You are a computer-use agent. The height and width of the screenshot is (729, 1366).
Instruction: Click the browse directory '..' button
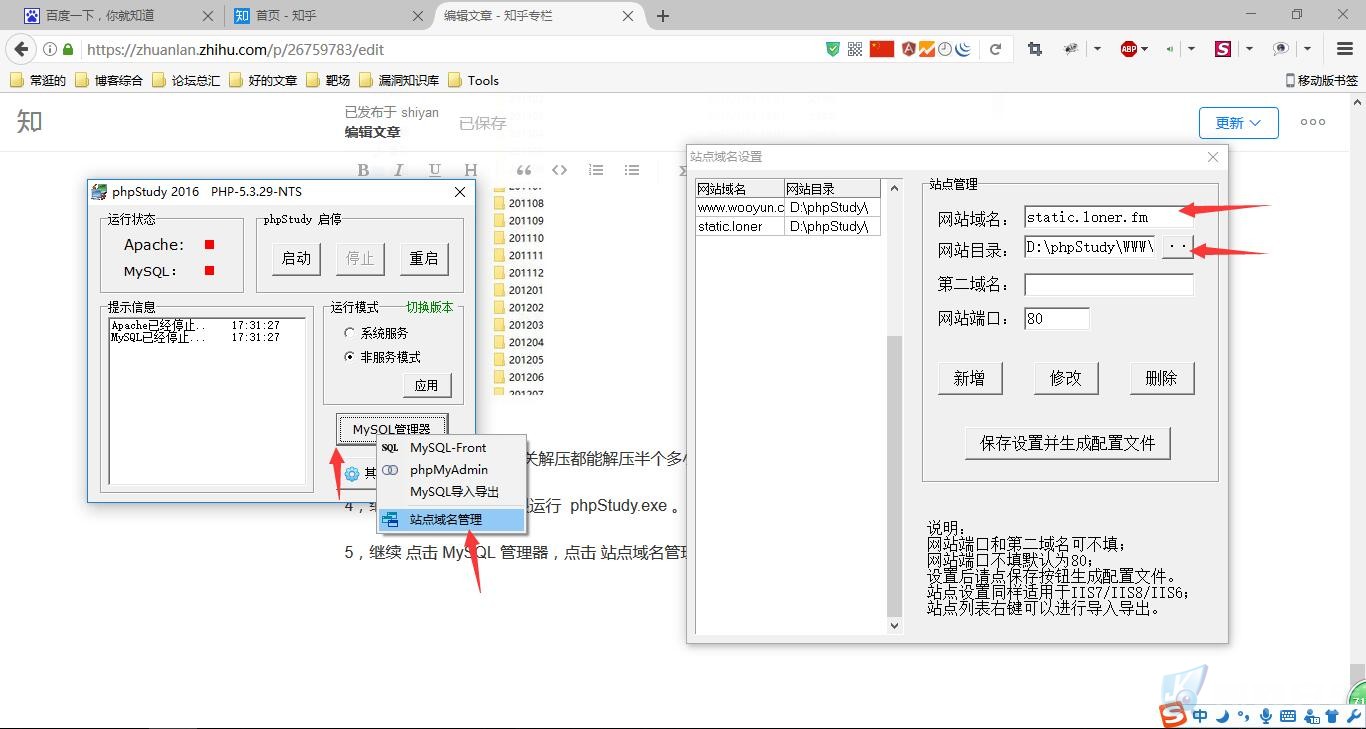1178,246
